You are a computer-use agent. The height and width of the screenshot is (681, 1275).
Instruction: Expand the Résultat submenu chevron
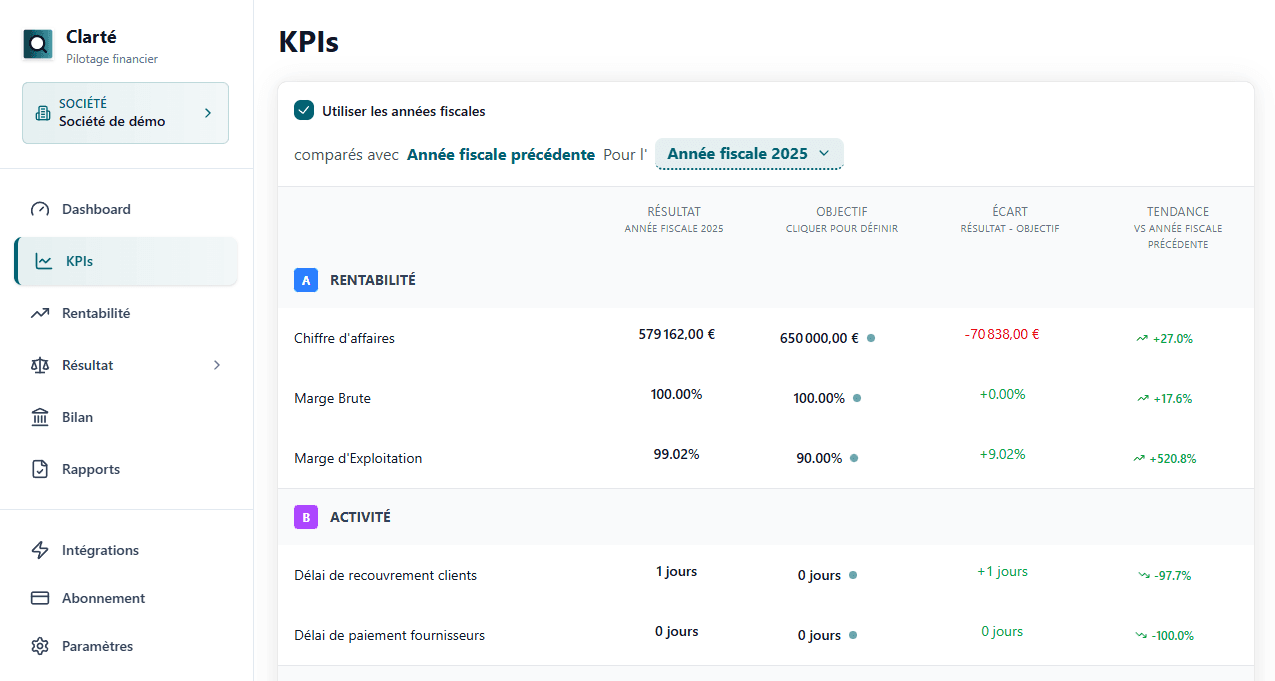(217, 365)
